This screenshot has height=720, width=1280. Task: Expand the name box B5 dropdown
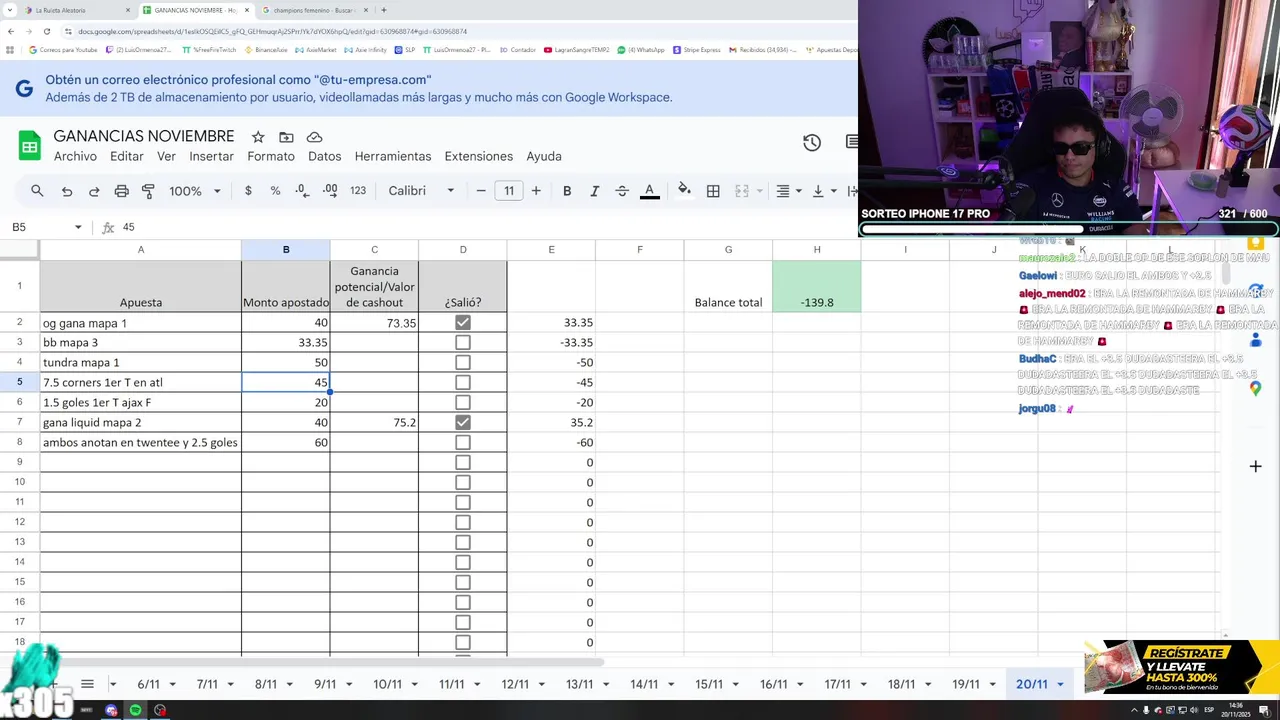[x=78, y=228]
